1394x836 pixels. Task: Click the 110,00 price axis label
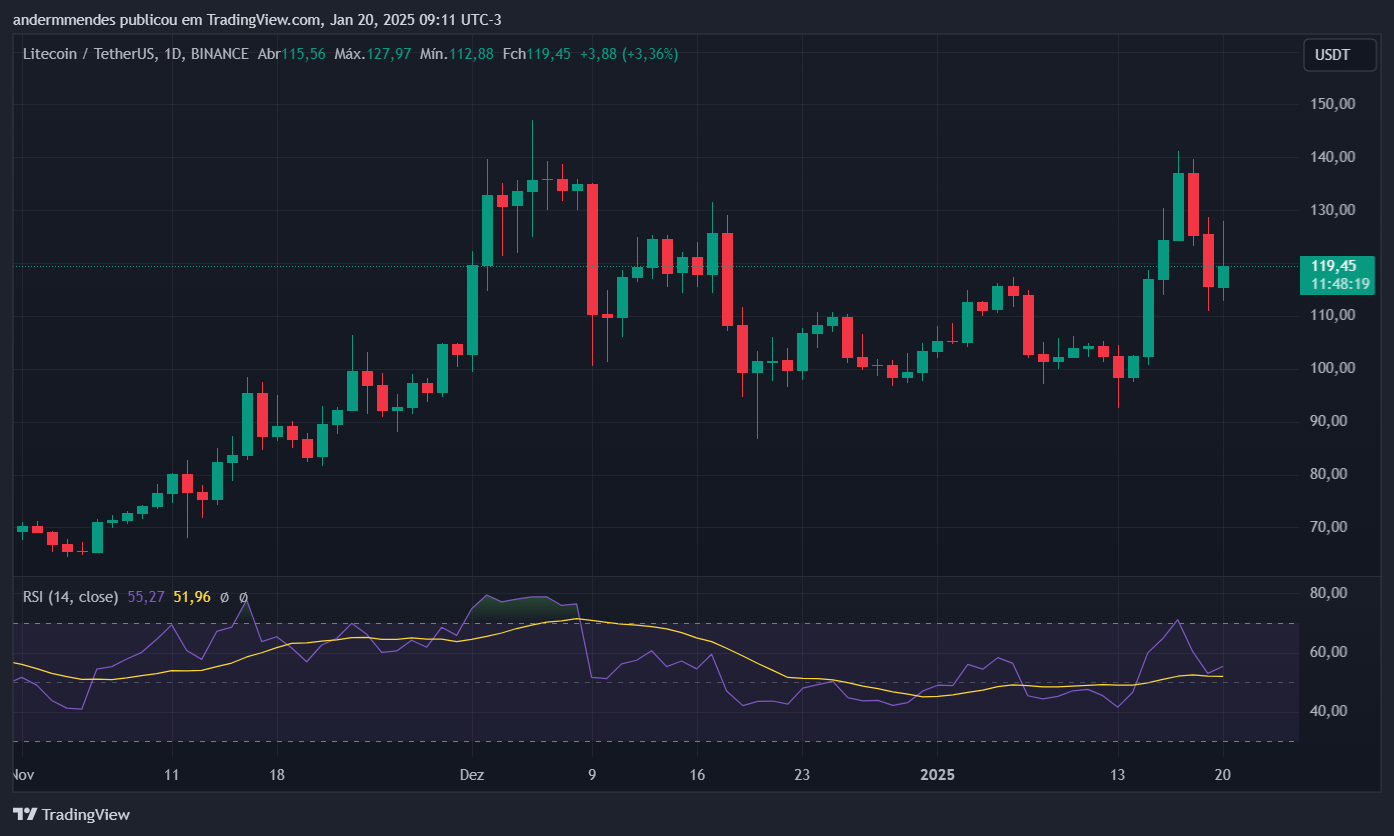tap(1333, 315)
